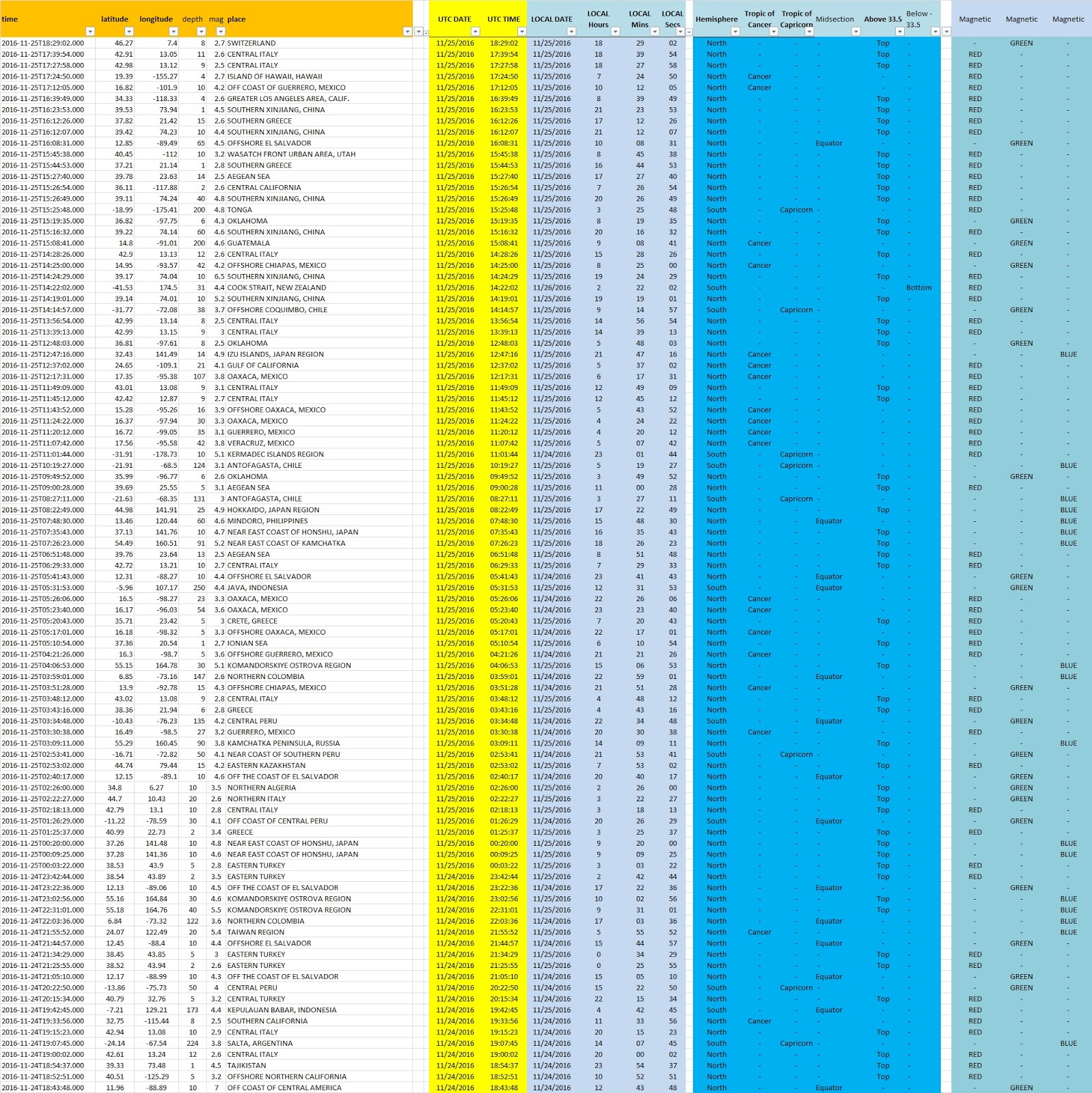This screenshot has height=1093, width=1092.
Task: Open the depth column filter dropdown
Action: point(201,31)
